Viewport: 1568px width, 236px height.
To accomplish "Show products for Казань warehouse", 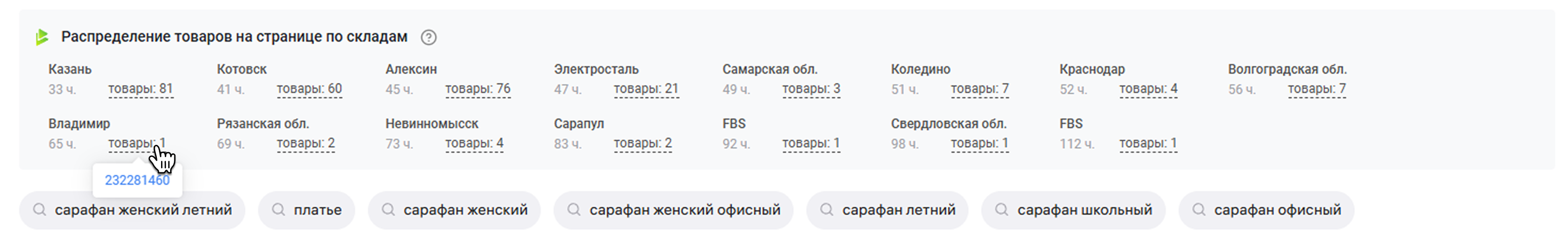I will (x=141, y=89).
